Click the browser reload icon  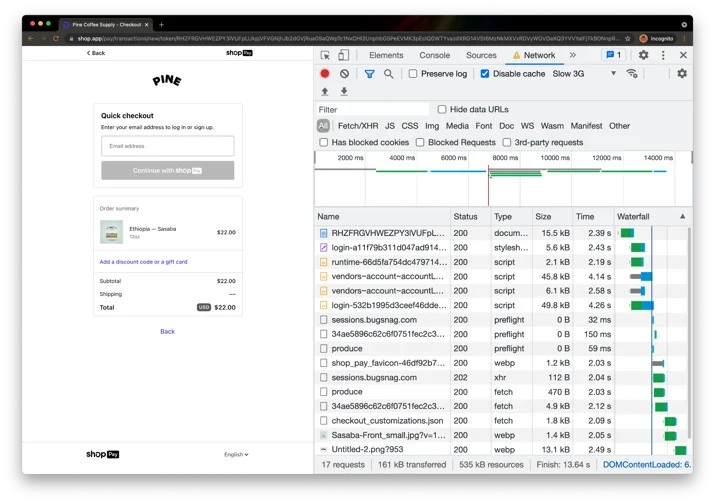click(56, 39)
